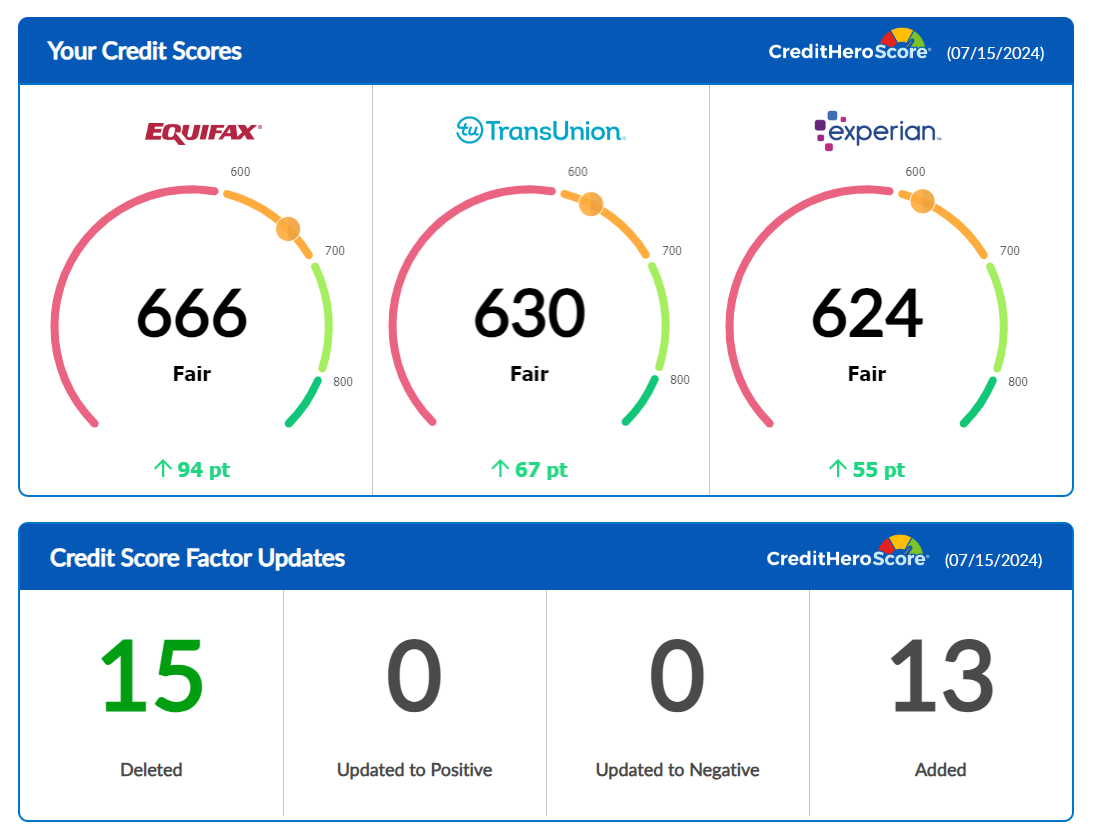
Task: Click the 800 tick on Equifax gauge
Action: click(342, 382)
